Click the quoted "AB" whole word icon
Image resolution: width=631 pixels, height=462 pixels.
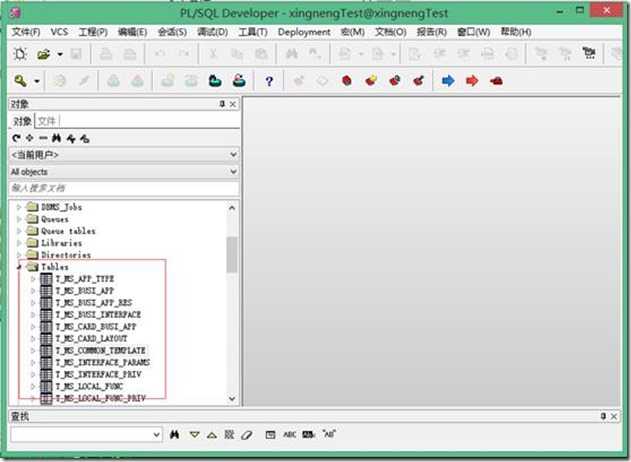click(329, 434)
